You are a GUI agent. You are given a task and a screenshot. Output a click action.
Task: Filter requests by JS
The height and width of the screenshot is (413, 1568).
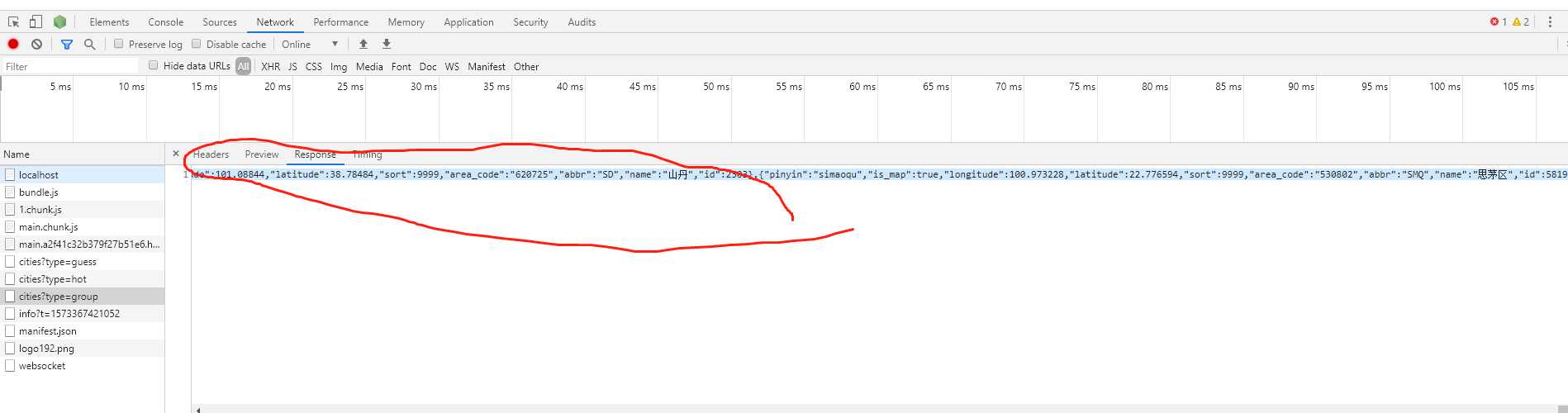(x=292, y=66)
